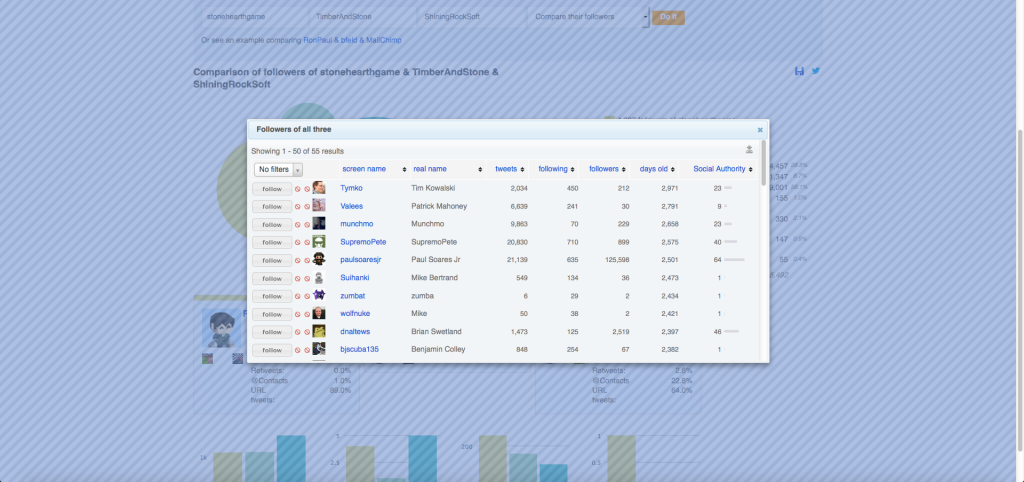
Task: Click the sort arrows on screen name column
Action: (x=405, y=170)
